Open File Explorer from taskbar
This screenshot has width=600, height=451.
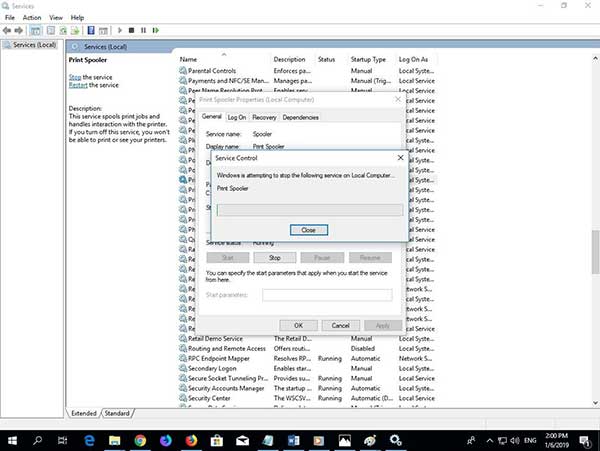tap(114, 441)
